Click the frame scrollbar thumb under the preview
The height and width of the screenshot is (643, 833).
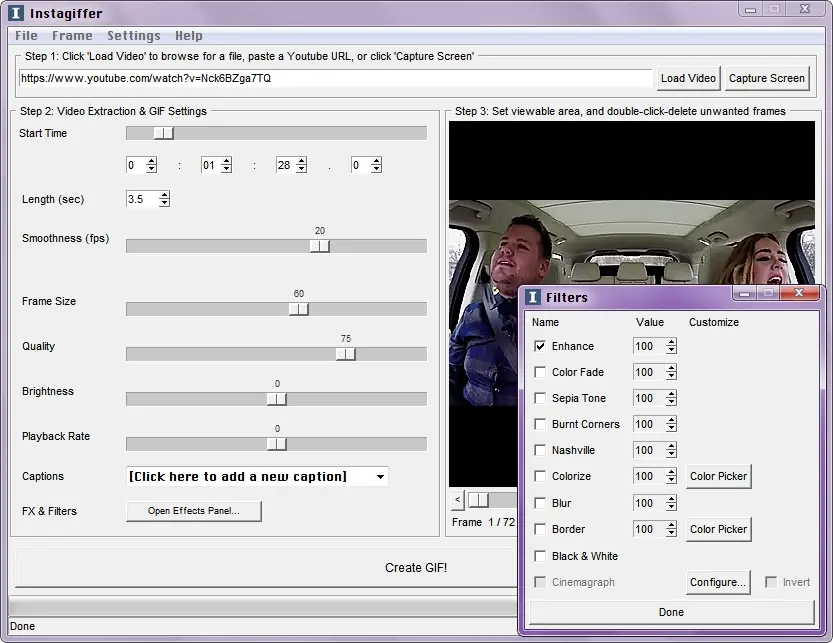479,500
